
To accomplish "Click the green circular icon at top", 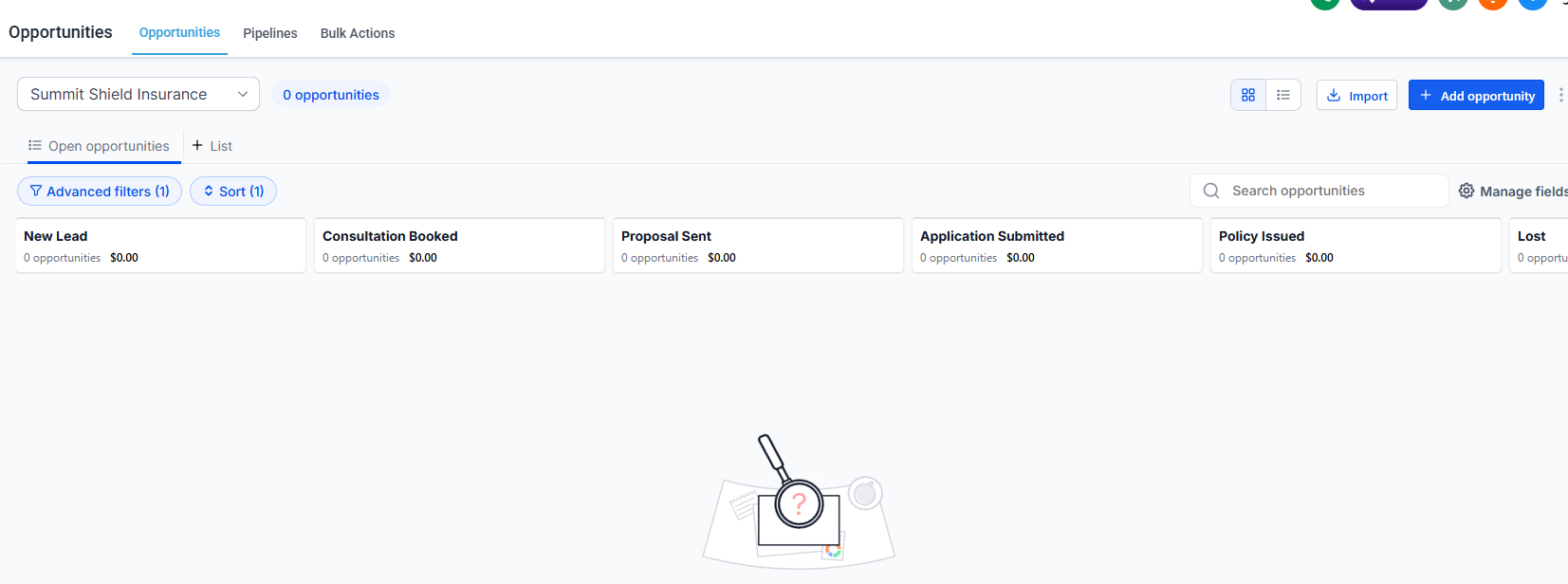I will 1325,3.
